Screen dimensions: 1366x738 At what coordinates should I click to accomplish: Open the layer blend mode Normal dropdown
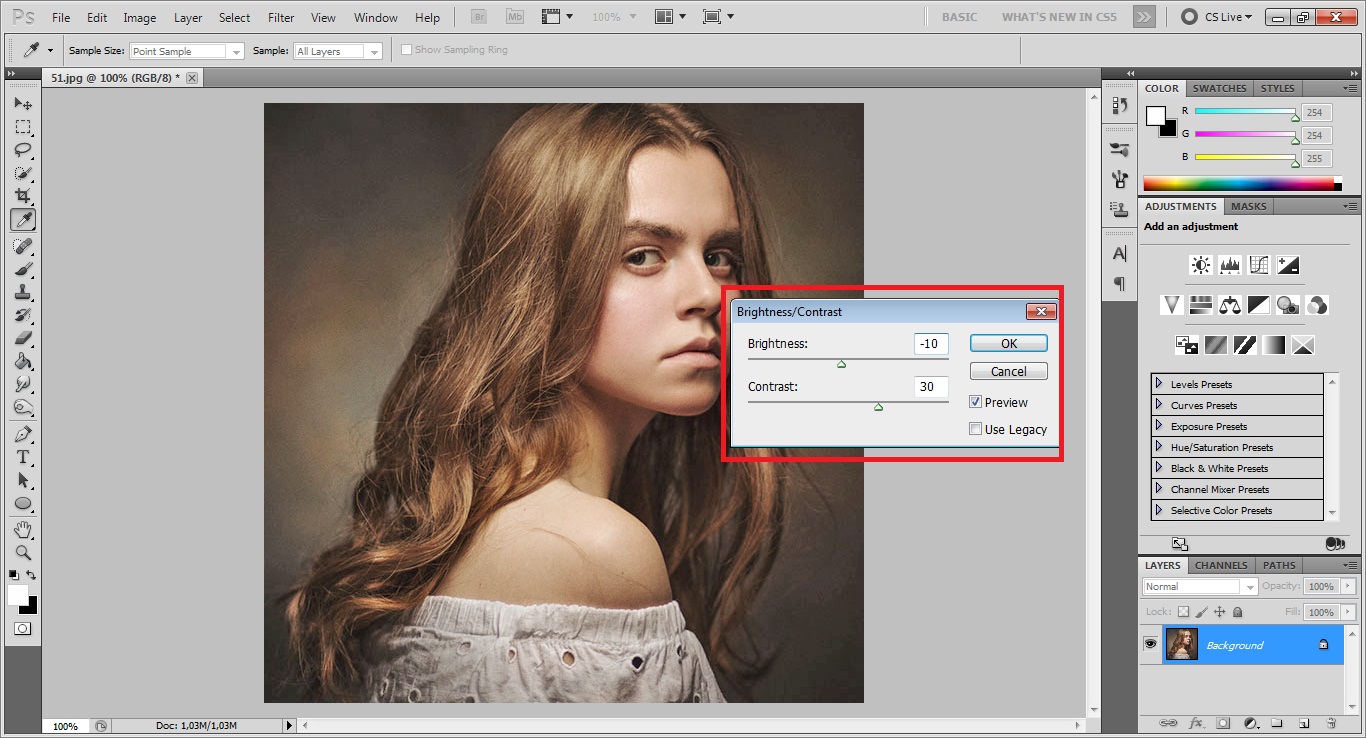pyautogui.click(x=1200, y=587)
